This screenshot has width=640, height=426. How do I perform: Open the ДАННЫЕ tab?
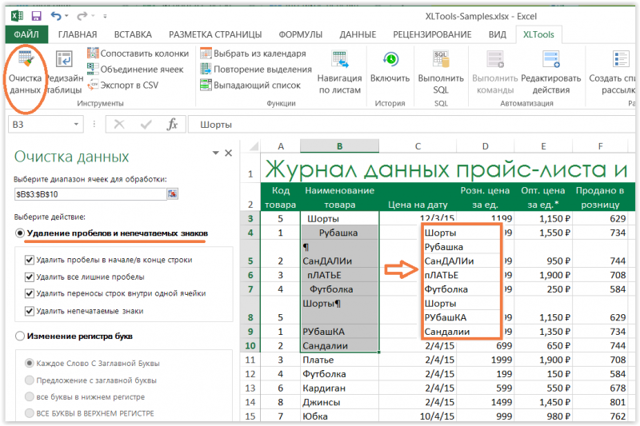point(358,35)
